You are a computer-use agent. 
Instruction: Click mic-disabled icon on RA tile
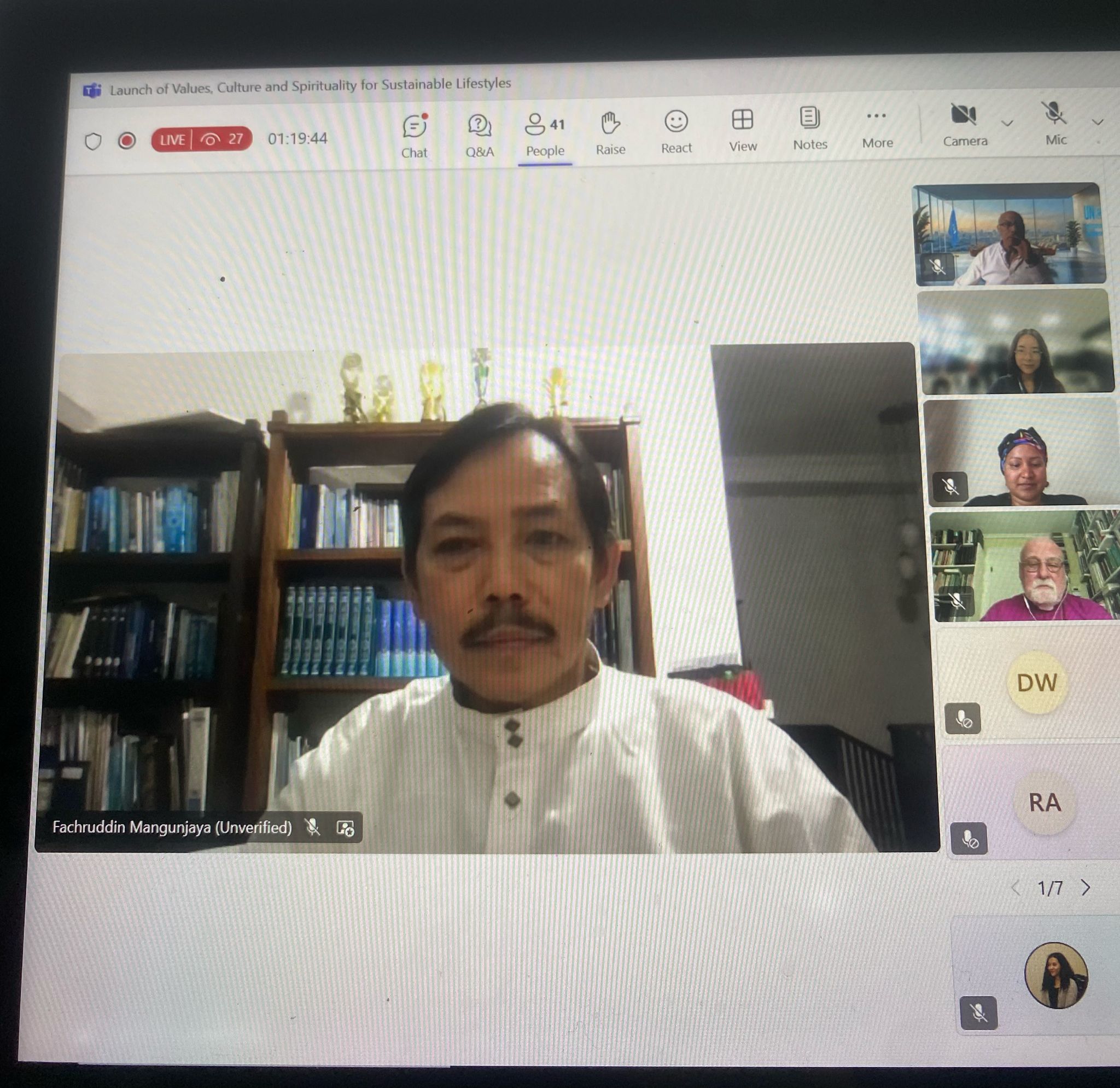point(969,838)
